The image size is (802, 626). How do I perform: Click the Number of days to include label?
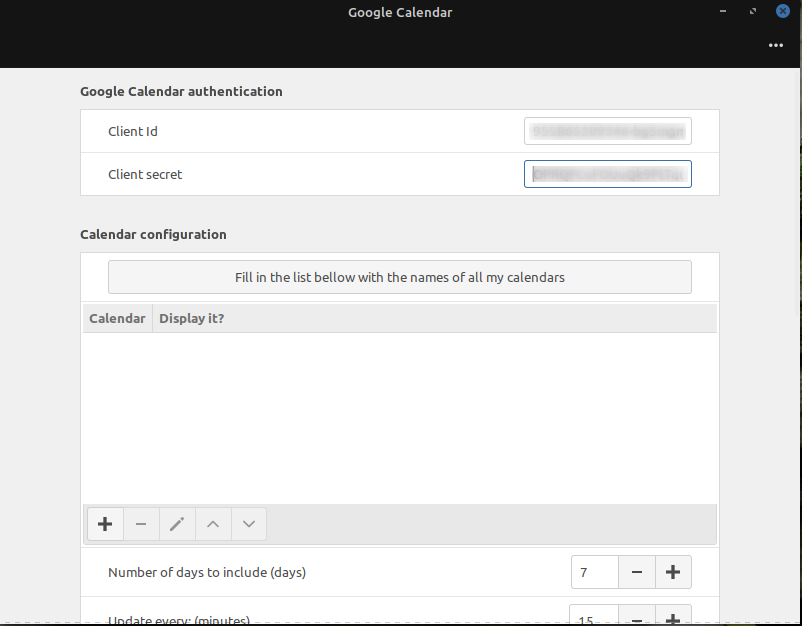pos(207,572)
